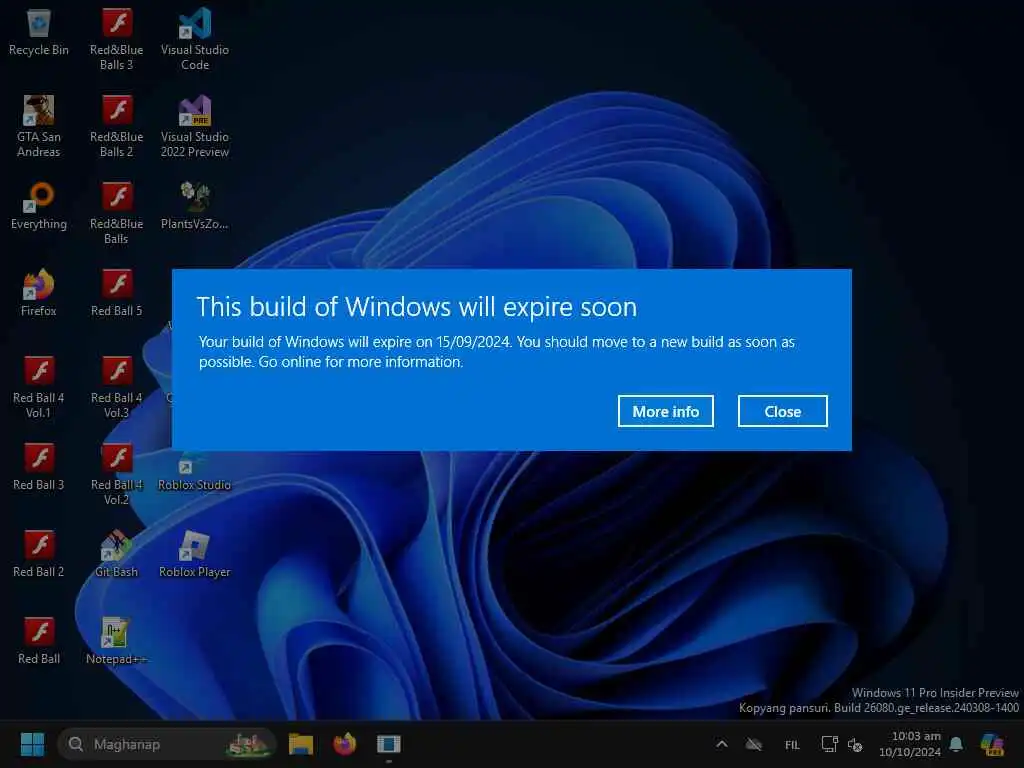Click the muted volume tray icon

[855, 744]
